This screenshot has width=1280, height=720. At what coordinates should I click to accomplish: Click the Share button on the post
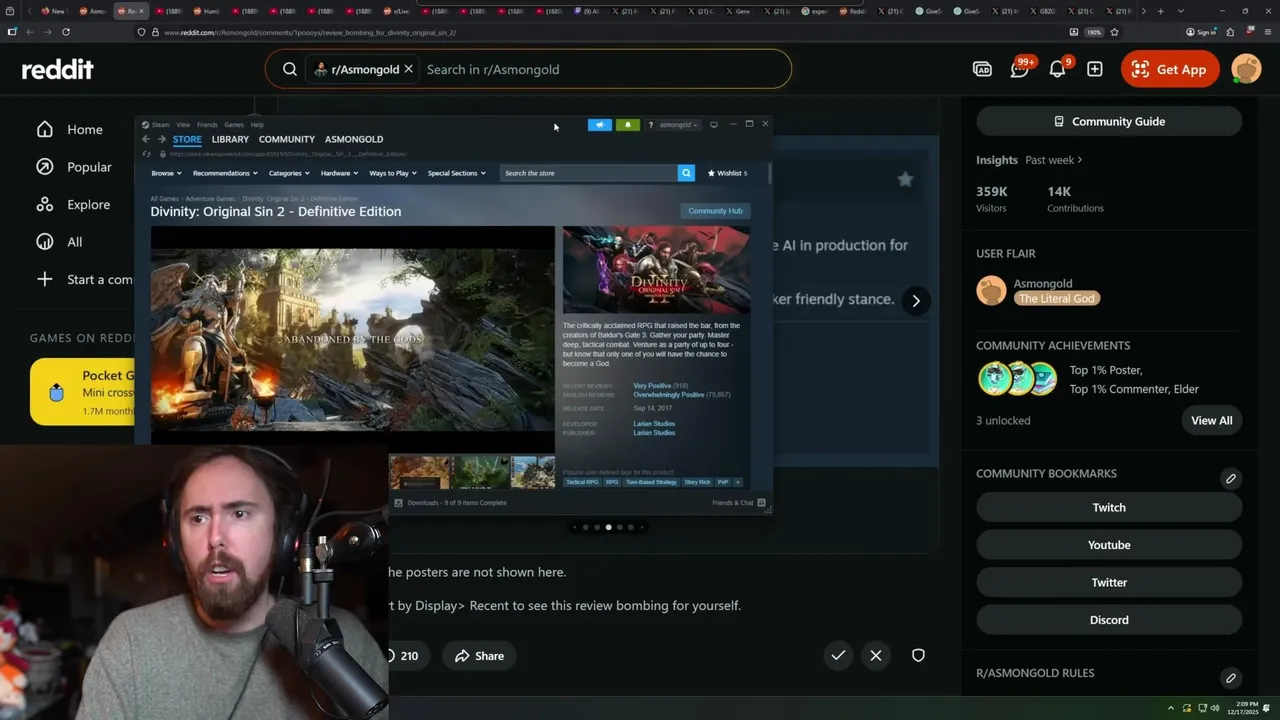point(479,656)
